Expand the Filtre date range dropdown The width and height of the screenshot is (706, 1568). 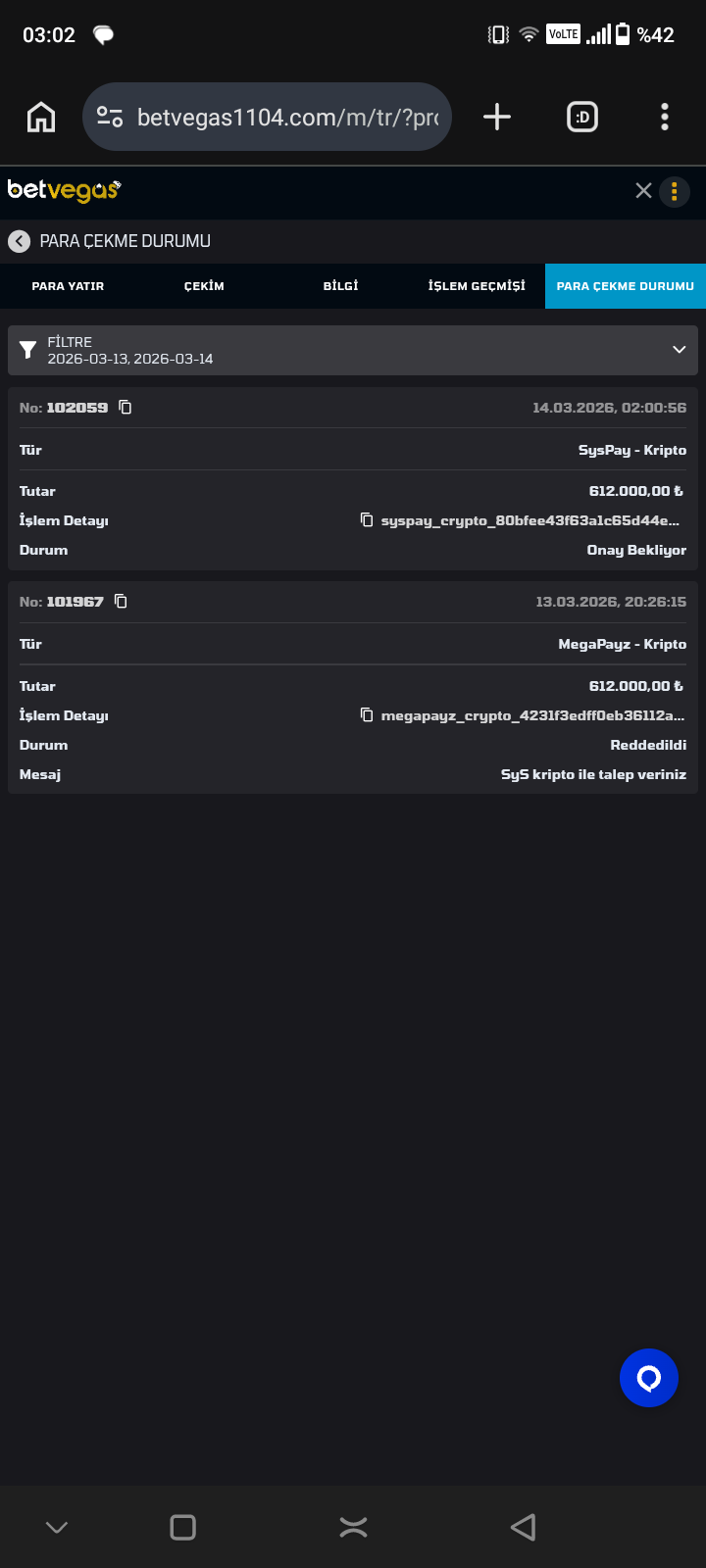pos(679,350)
